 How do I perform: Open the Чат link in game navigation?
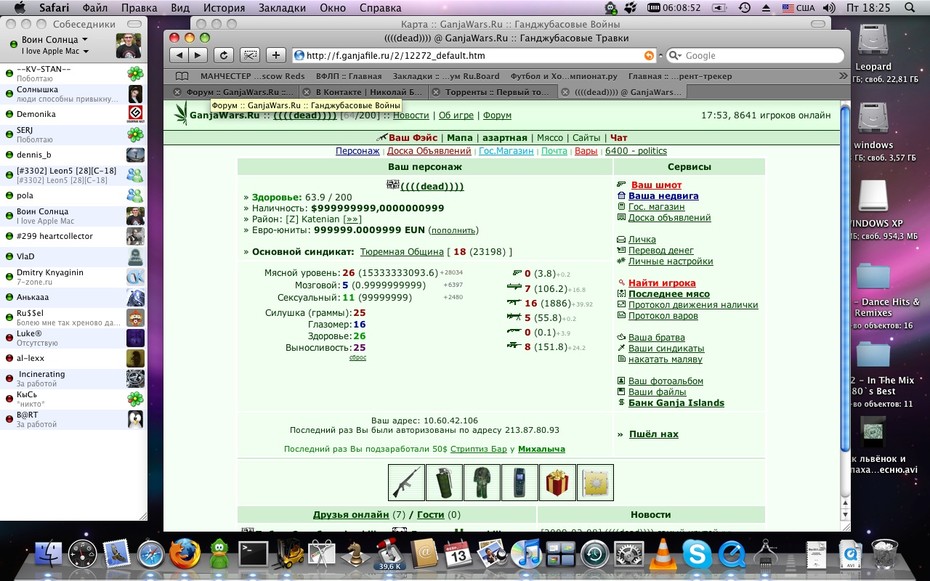pos(619,138)
